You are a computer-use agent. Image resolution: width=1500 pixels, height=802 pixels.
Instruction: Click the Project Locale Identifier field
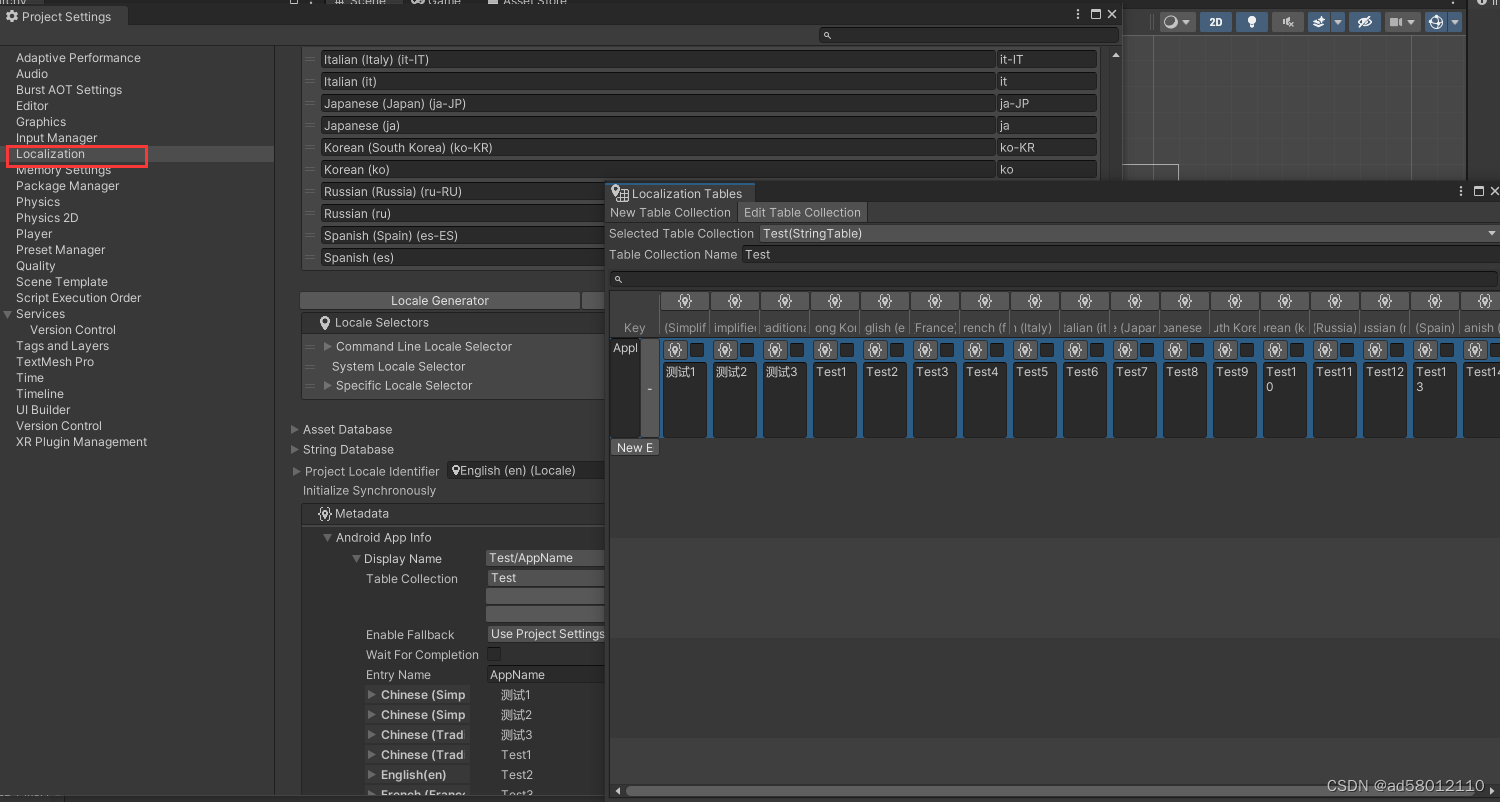click(x=526, y=470)
